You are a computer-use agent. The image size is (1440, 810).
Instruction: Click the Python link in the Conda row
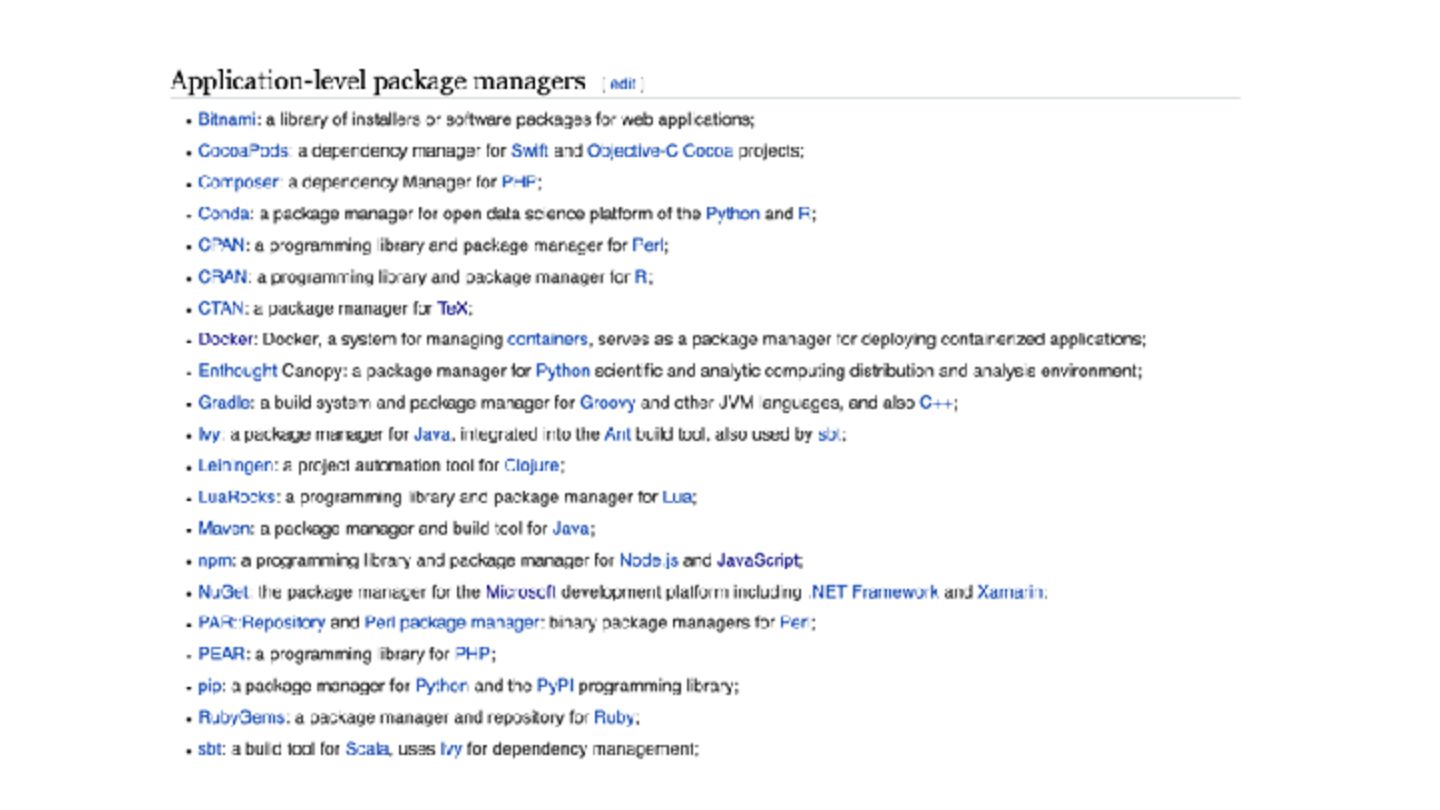tap(733, 213)
